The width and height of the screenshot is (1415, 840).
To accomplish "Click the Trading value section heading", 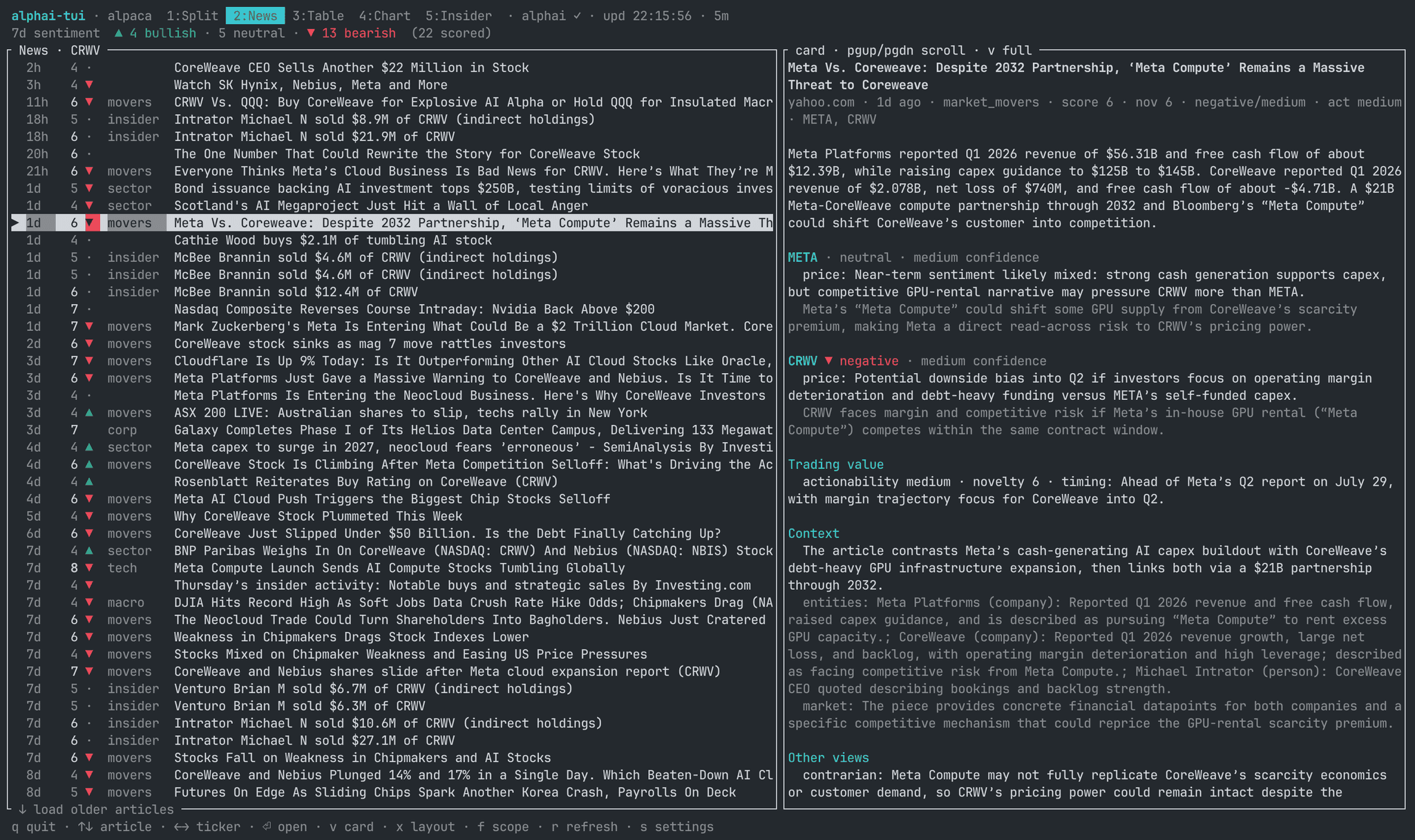I will (x=836, y=465).
